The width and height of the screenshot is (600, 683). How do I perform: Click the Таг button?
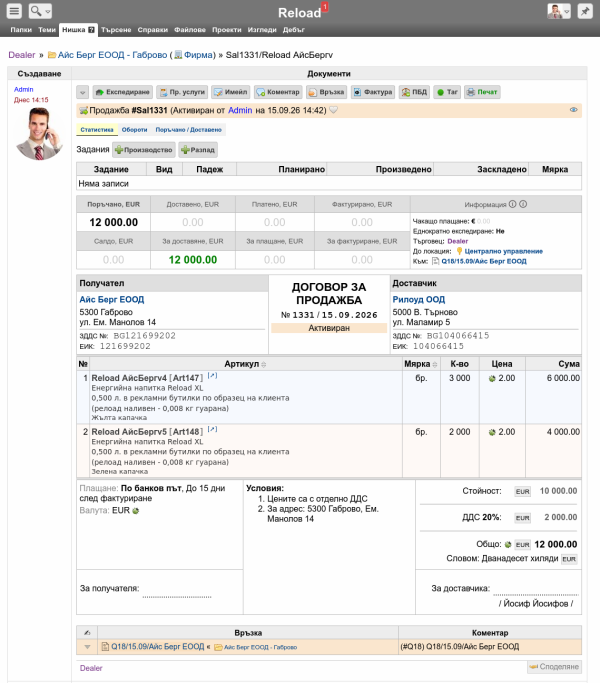pyautogui.click(x=447, y=92)
